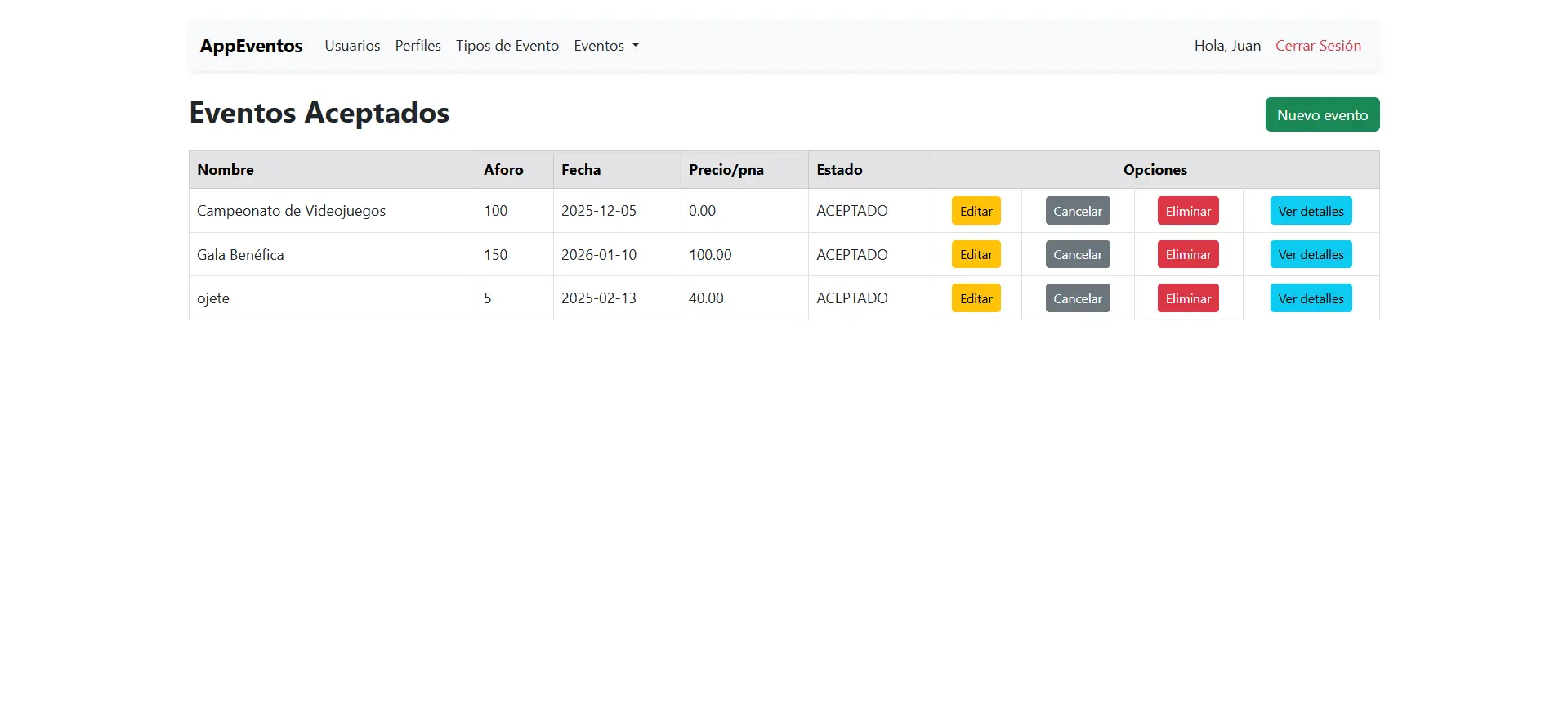This screenshot has width=1568, height=707.
Task: Edit the Gala Benéfica event
Action: click(976, 254)
